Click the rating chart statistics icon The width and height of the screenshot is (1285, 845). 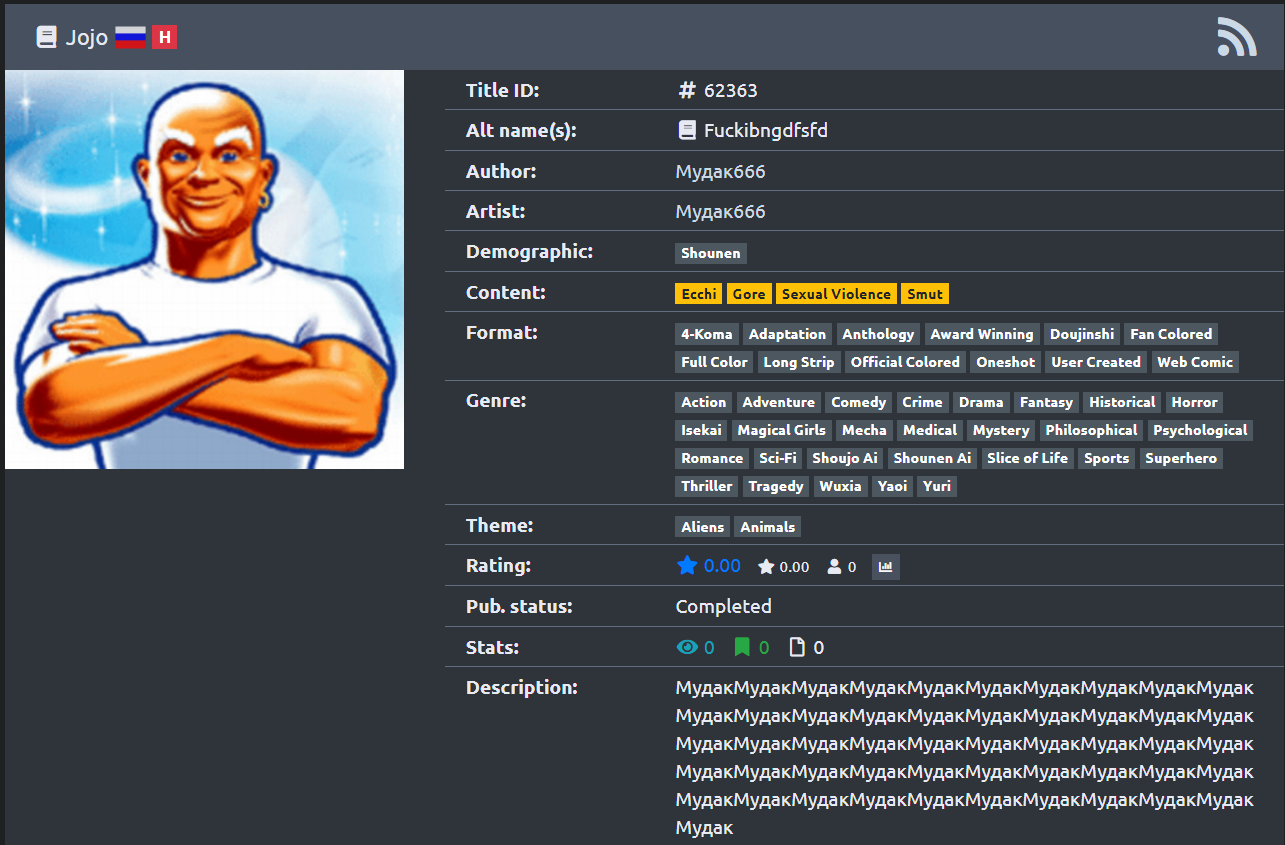[x=885, y=567]
